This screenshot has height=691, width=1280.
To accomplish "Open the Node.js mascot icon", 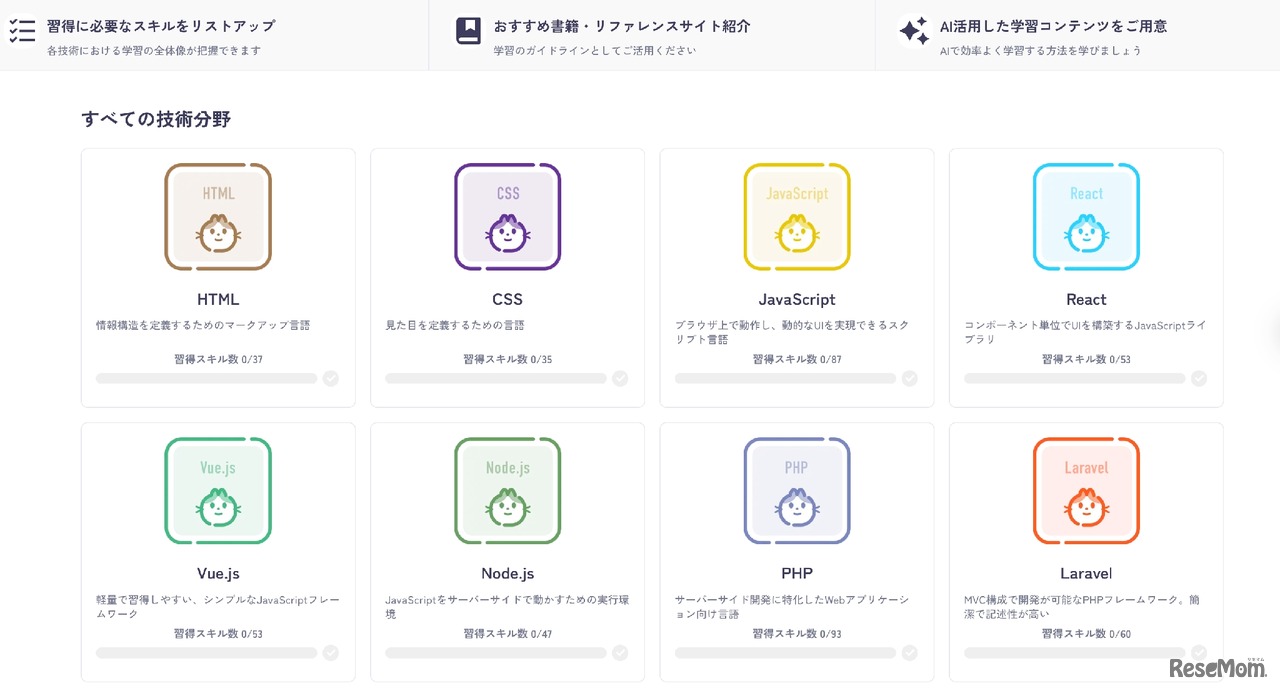I will coord(507,490).
